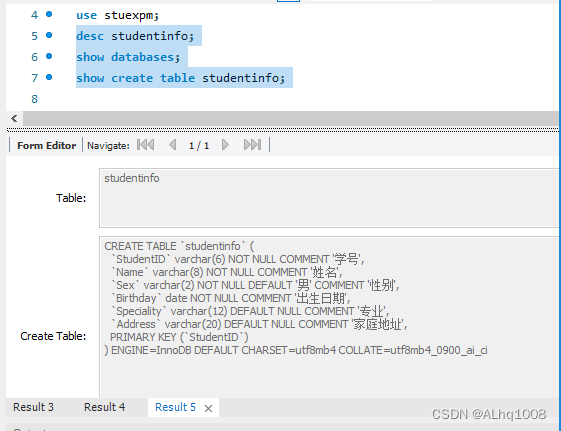Click the '1 / 1' record counter
The image size is (561, 431).
199,146
